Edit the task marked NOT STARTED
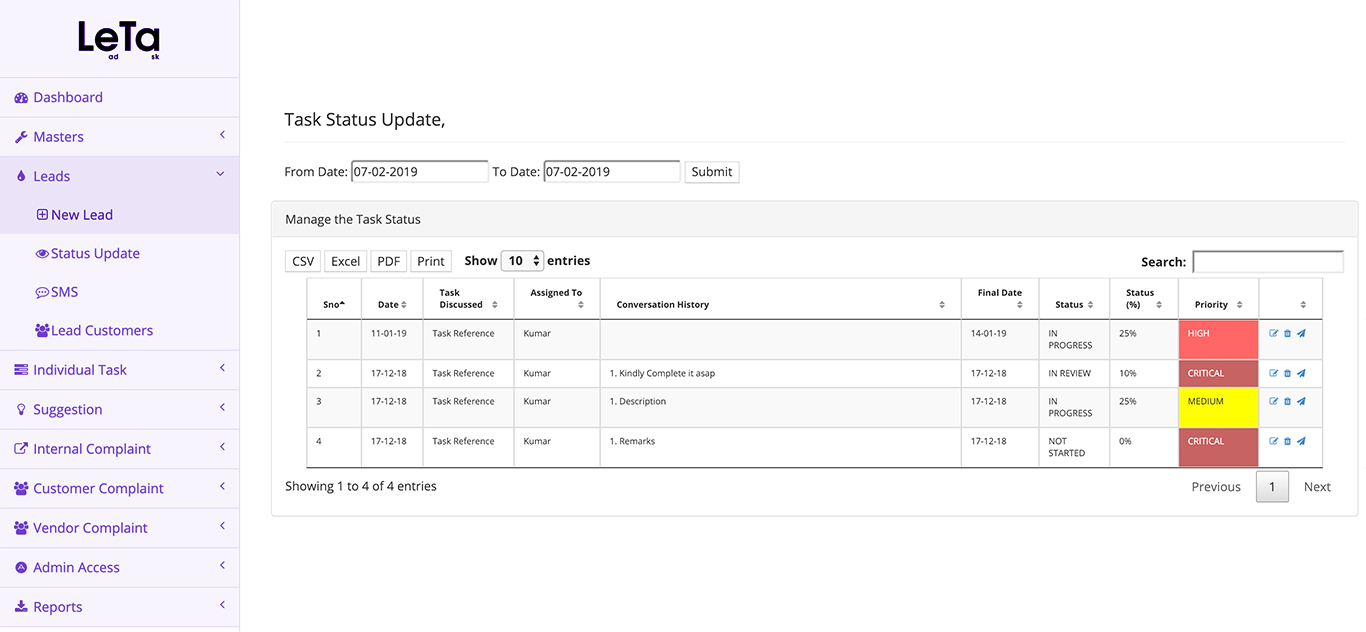This screenshot has width=1366, height=632. tap(1274, 441)
